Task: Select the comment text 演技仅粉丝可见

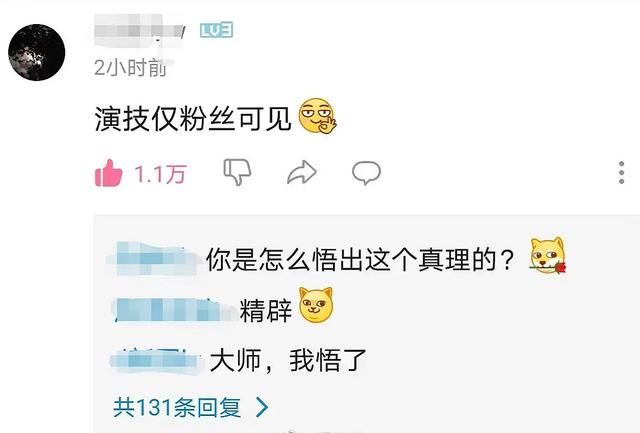Action: click(x=193, y=119)
